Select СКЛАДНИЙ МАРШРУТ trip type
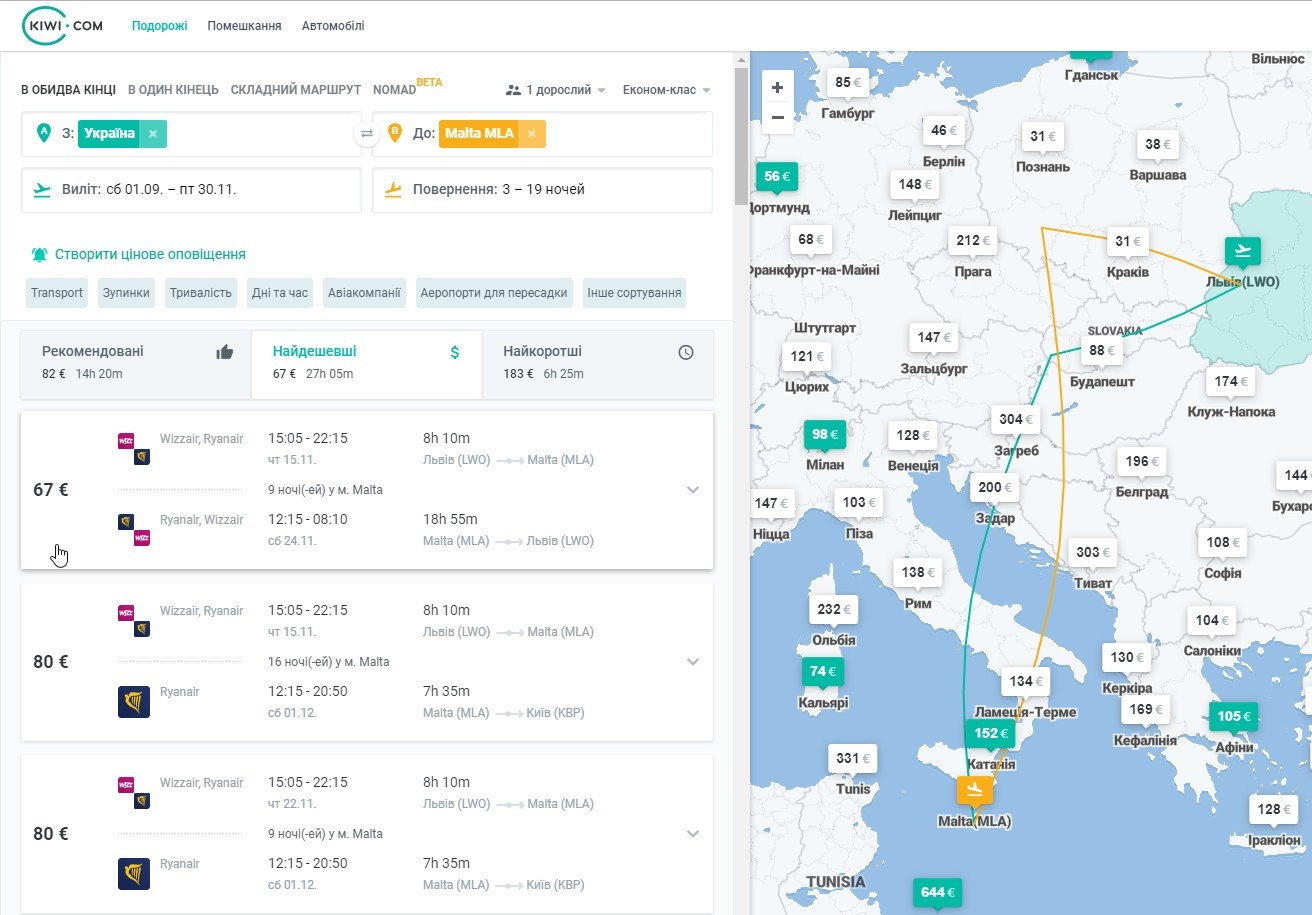1312x915 pixels. tap(296, 90)
